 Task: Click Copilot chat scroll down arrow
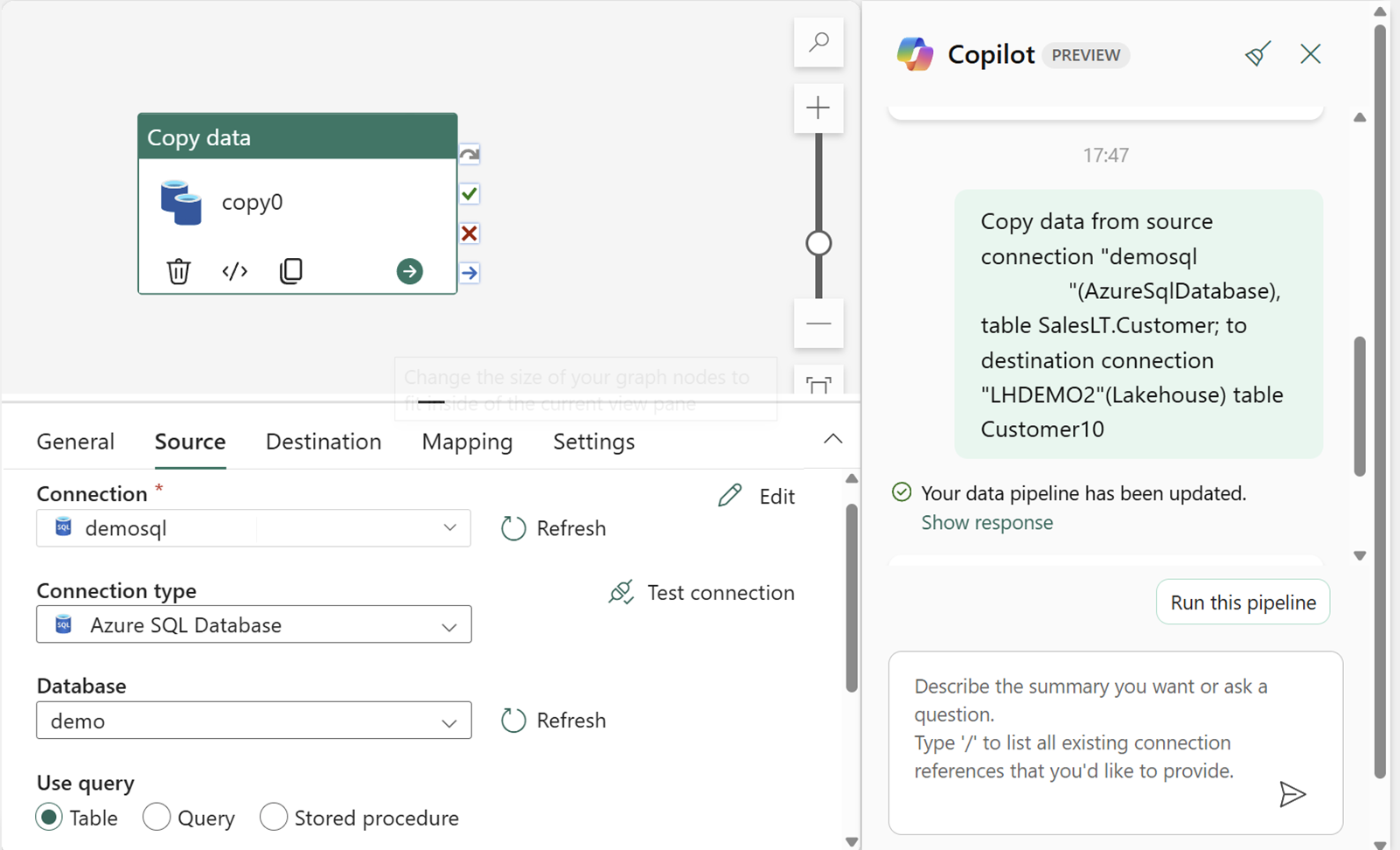coord(1360,555)
